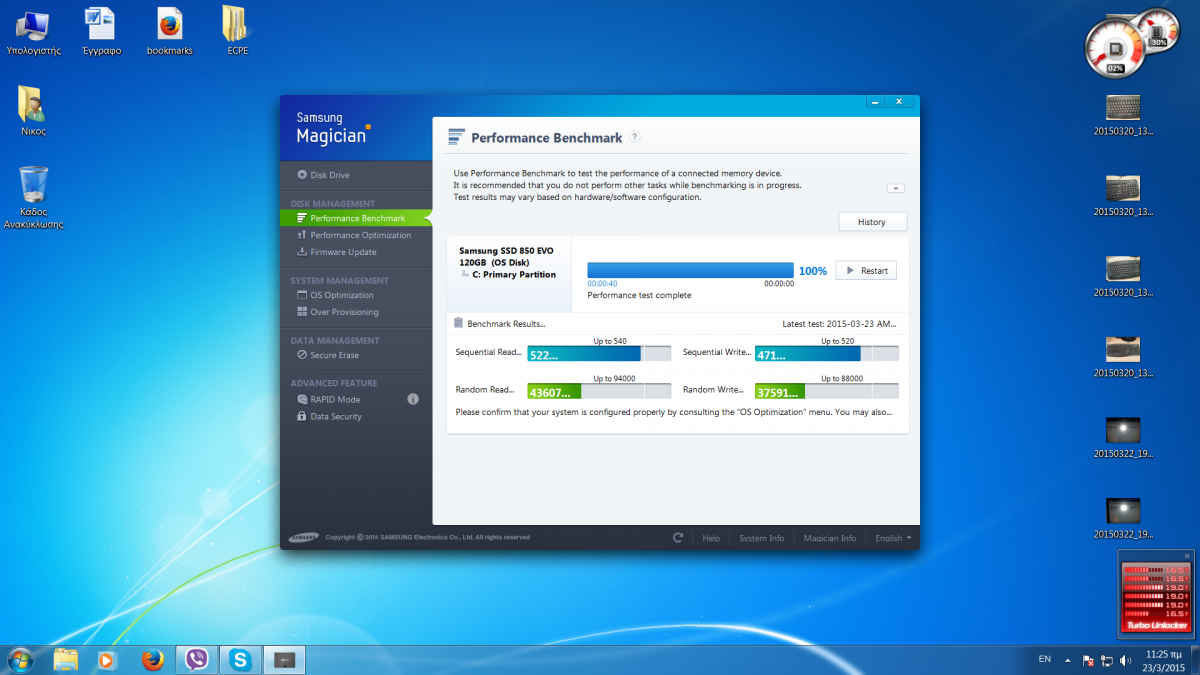Viewport: 1200px width, 675px height.
Task: Open Windows Media Player from taskbar
Action: point(106,660)
